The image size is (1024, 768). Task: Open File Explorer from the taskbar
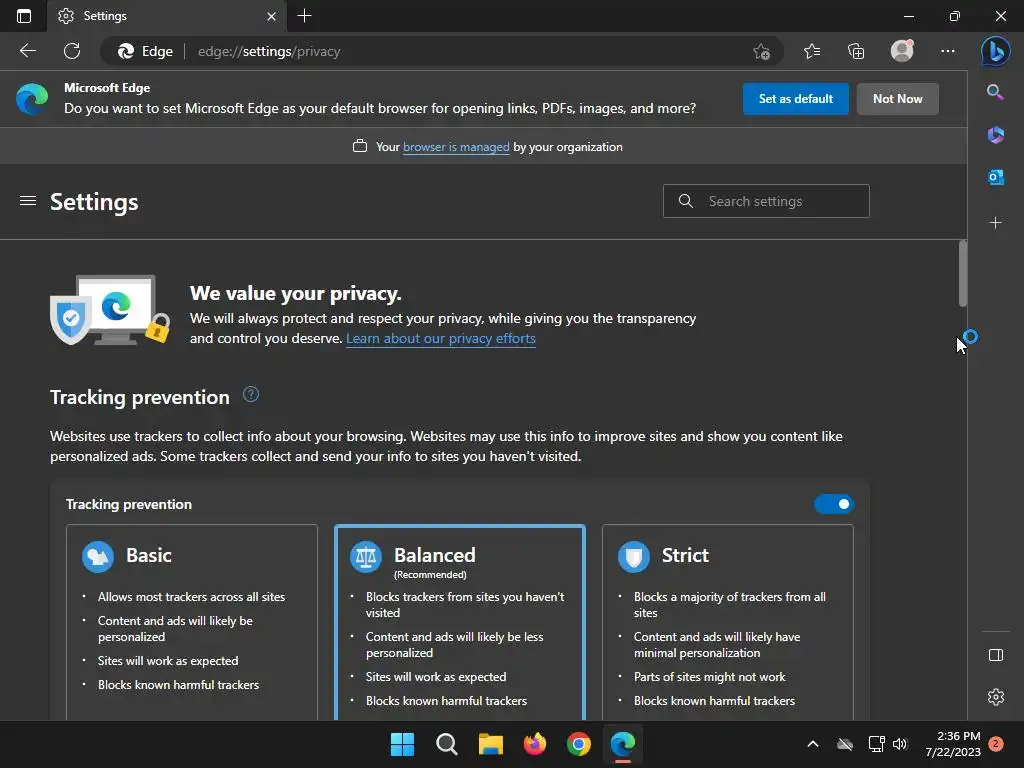click(490, 744)
